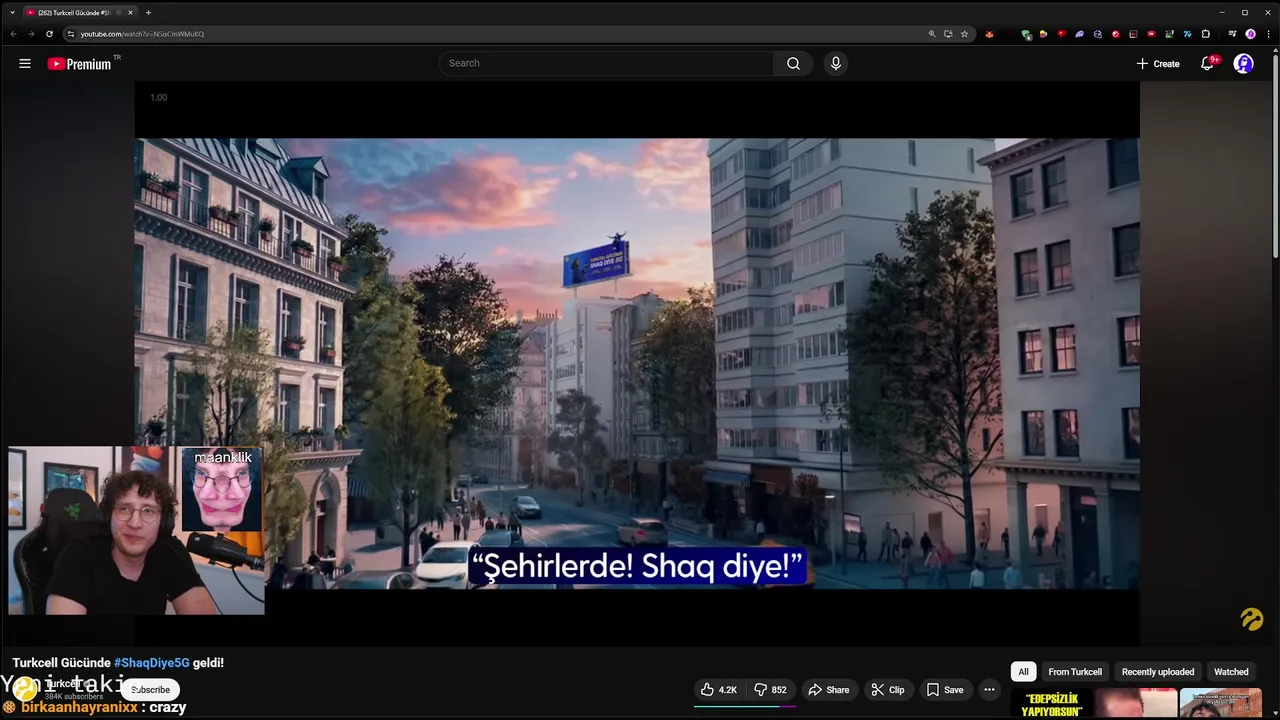Open the Extensions puzzle-piece menu

(x=1205, y=34)
